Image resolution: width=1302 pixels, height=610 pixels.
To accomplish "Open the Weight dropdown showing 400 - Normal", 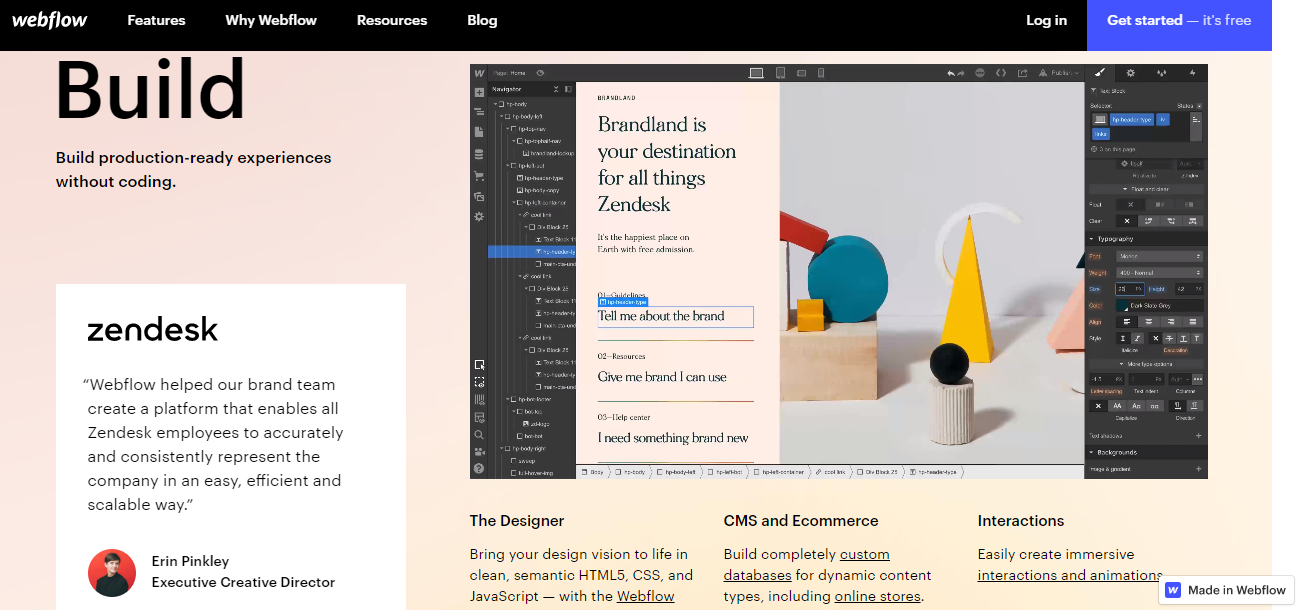I will point(1159,273).
